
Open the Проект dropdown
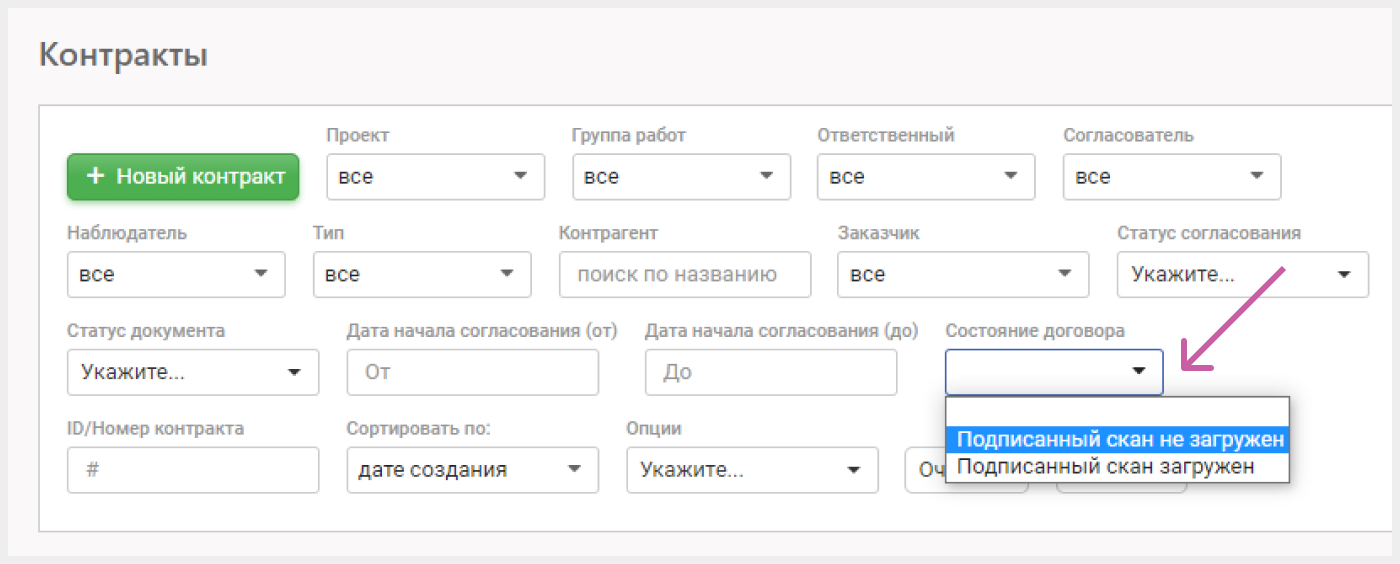(x=436, y=177)
